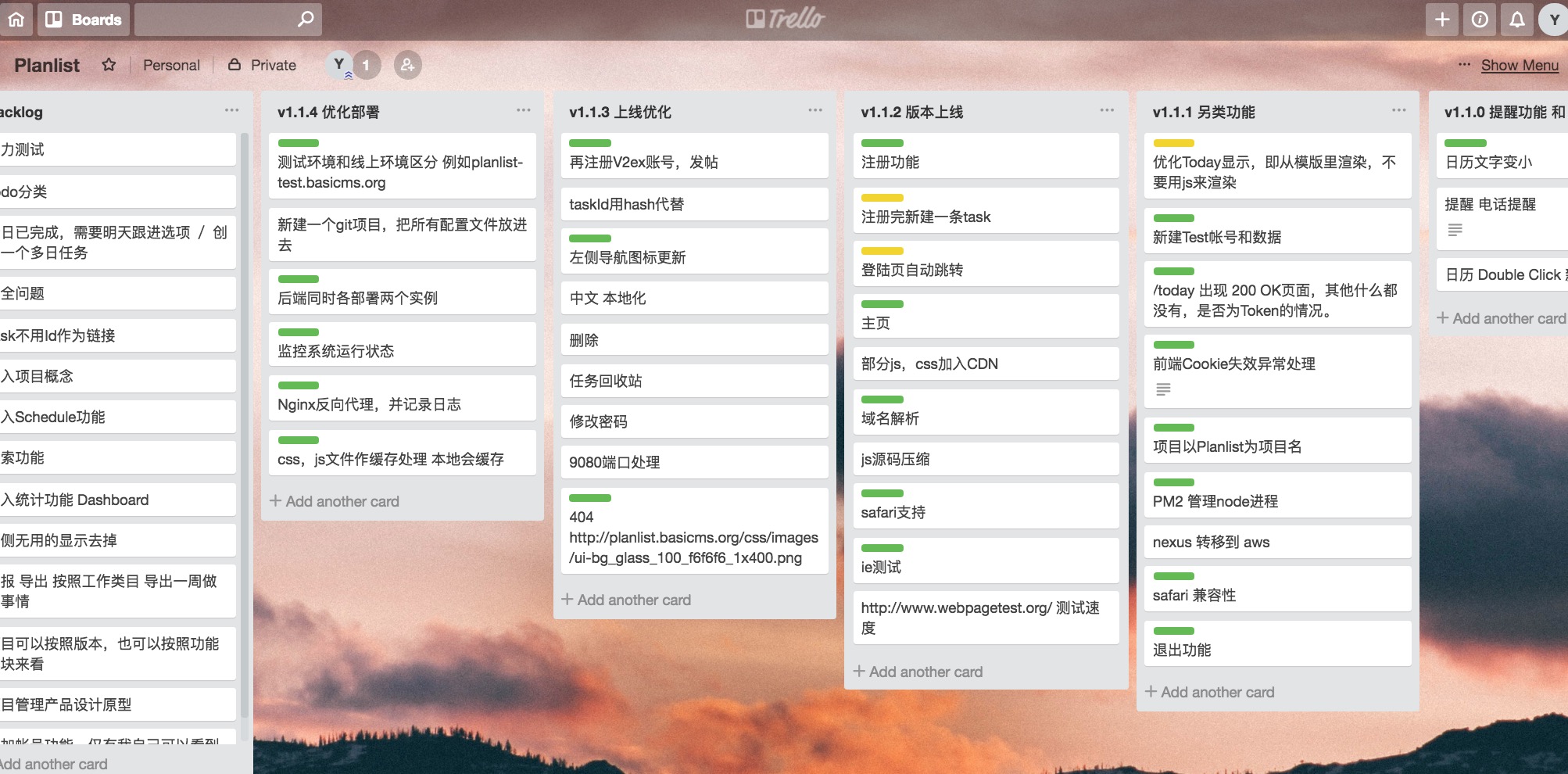Open list actions for v1.1.2 版本上线

click(x=1107, y=110)
